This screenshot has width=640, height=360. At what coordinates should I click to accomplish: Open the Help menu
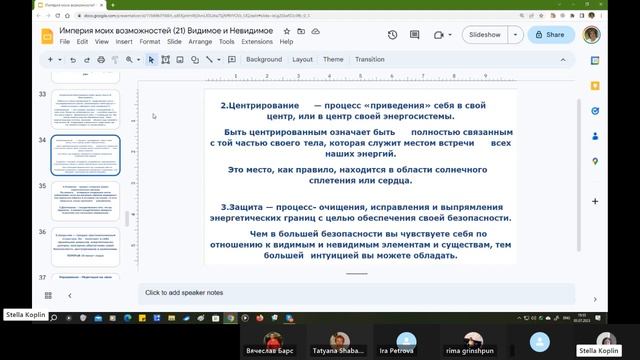click(286, 42)
